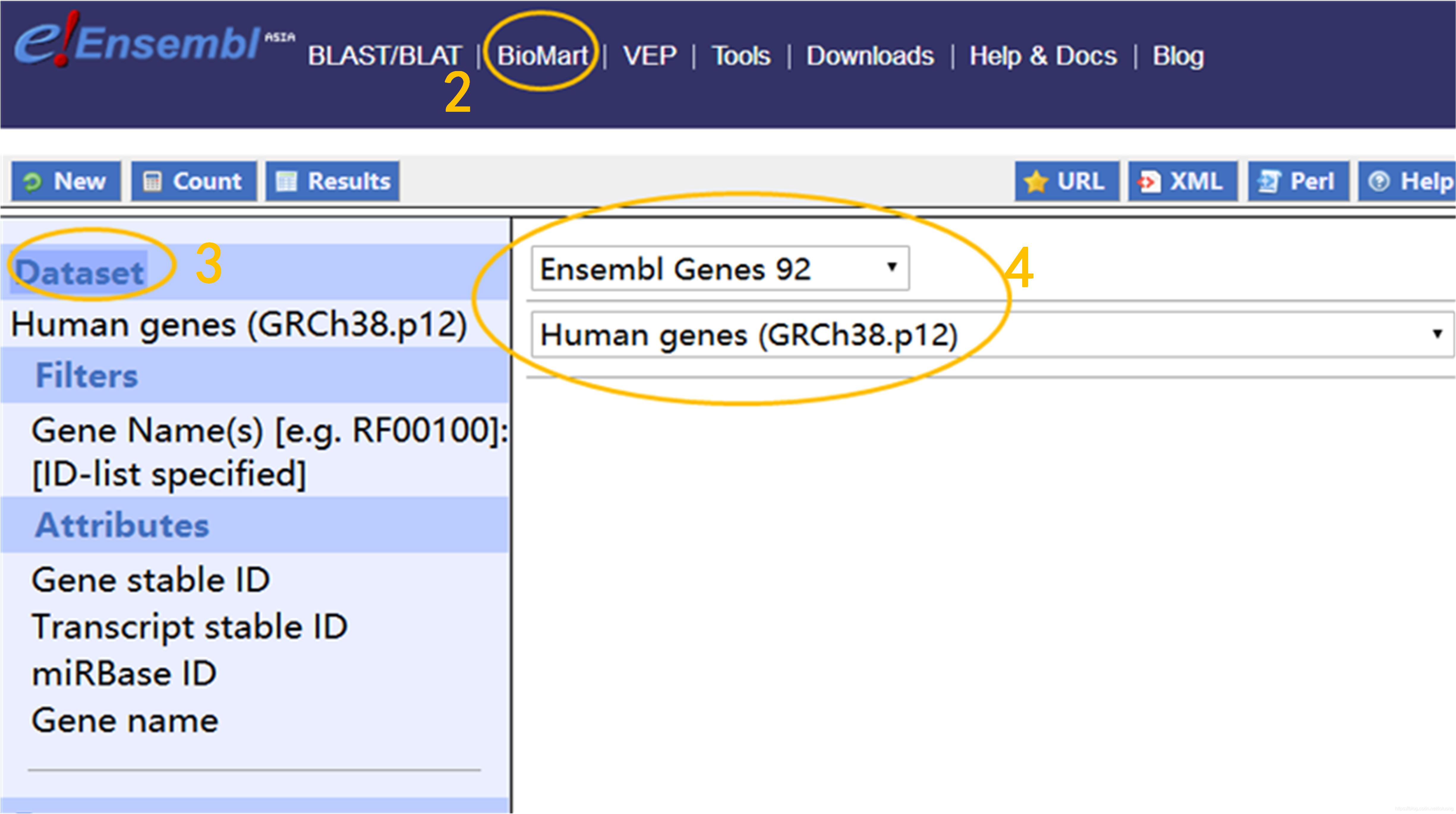Click the Perl script icon
This screenshot has height=814, width=1456.
pyautogui.click(x=1269, y=182)
